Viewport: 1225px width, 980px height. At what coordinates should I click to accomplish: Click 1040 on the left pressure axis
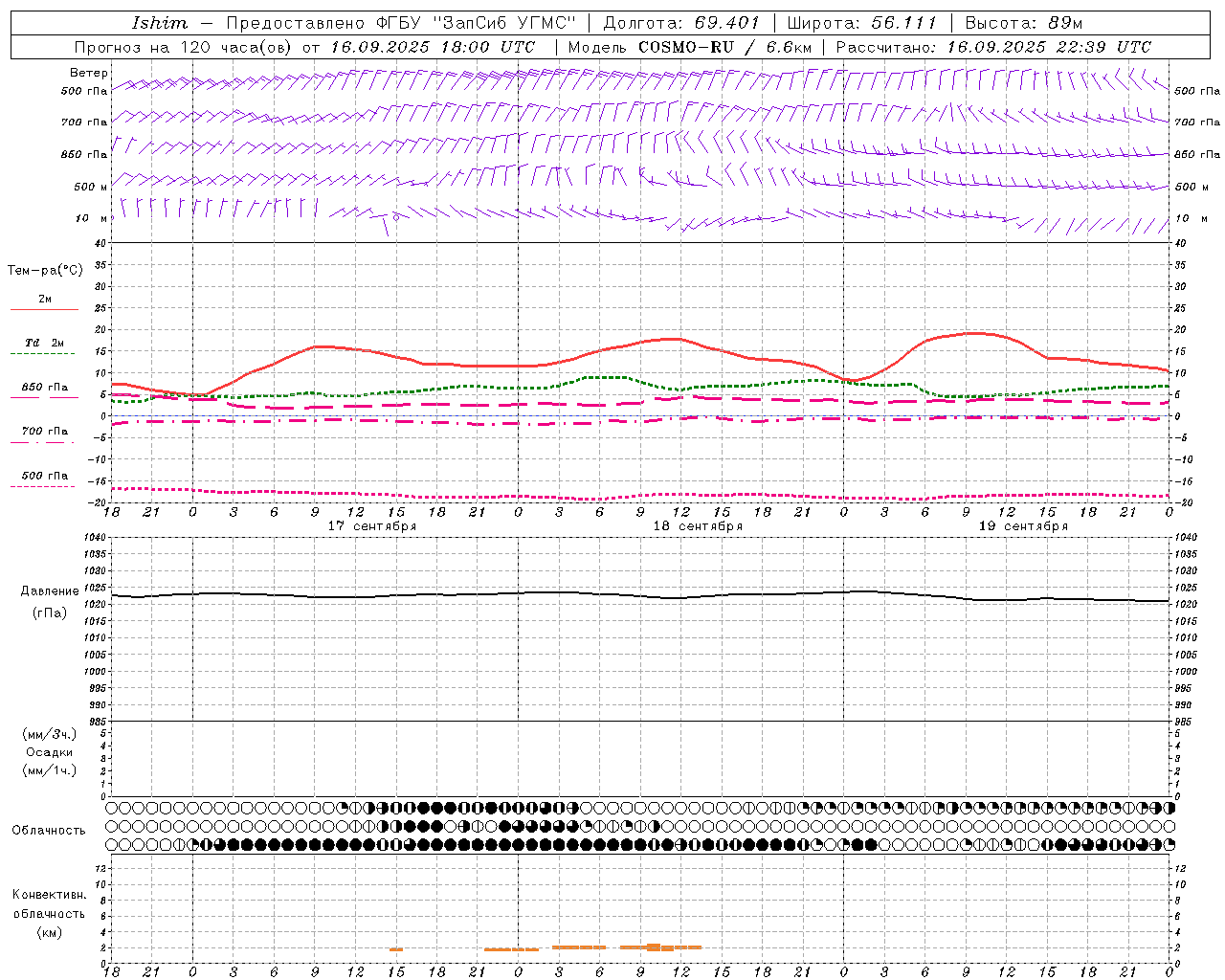94,538
